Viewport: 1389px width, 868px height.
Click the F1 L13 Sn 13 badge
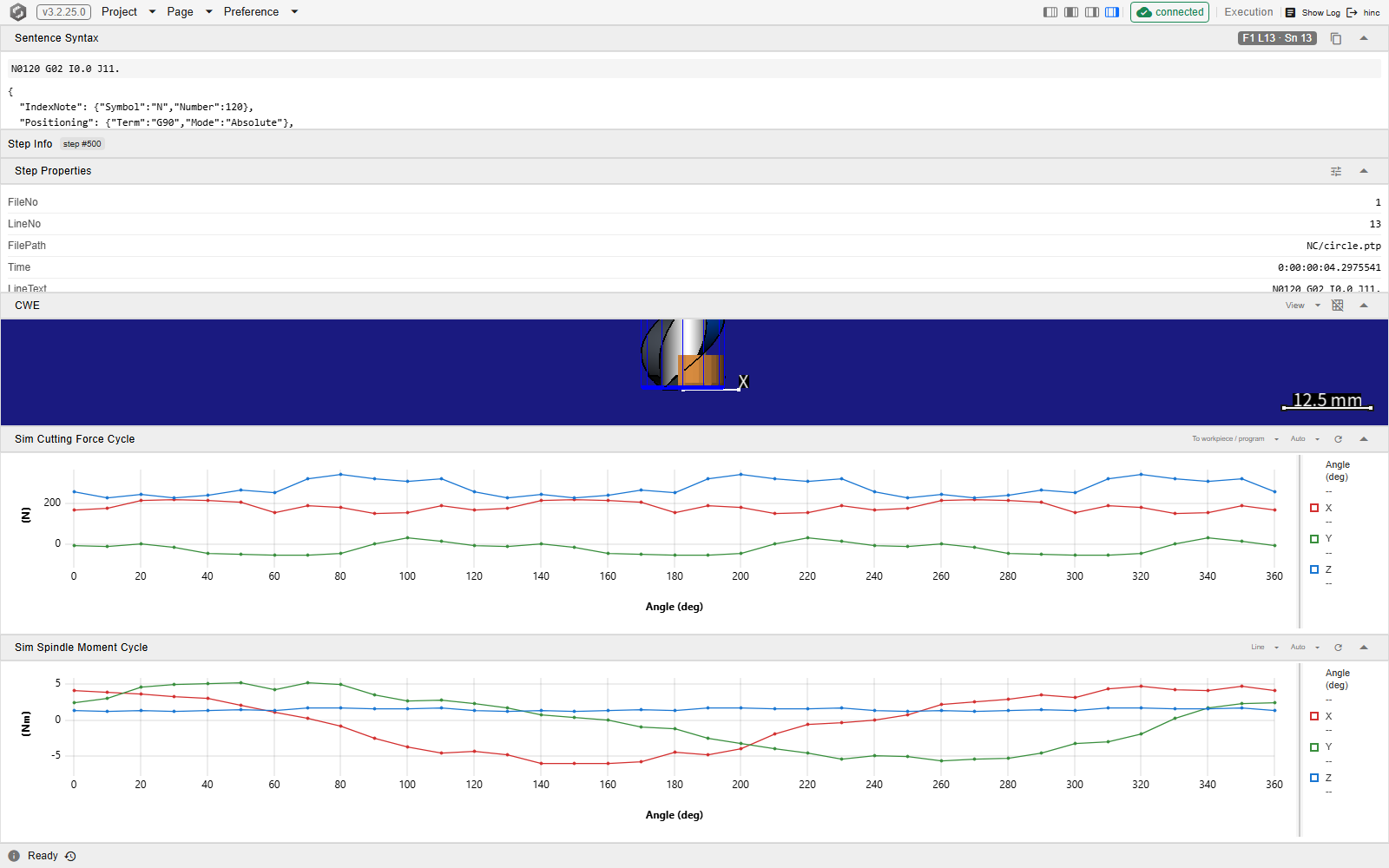pos(1277,38)
